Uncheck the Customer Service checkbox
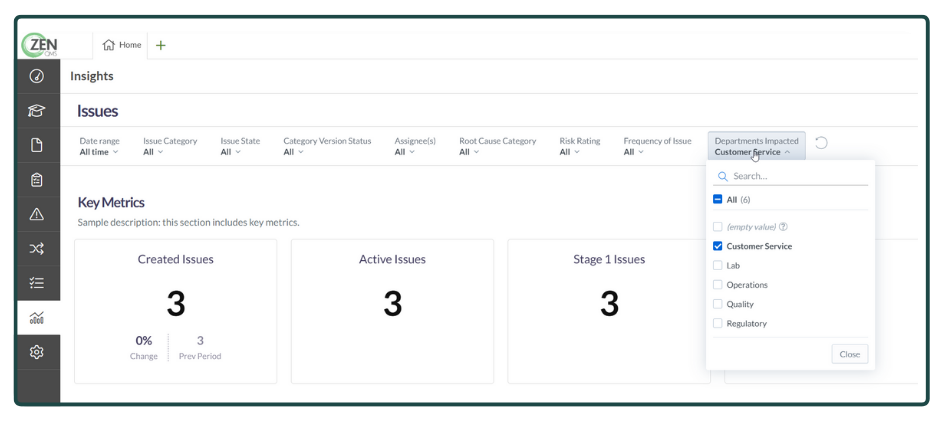940x424 pixels. click(717, 246)
